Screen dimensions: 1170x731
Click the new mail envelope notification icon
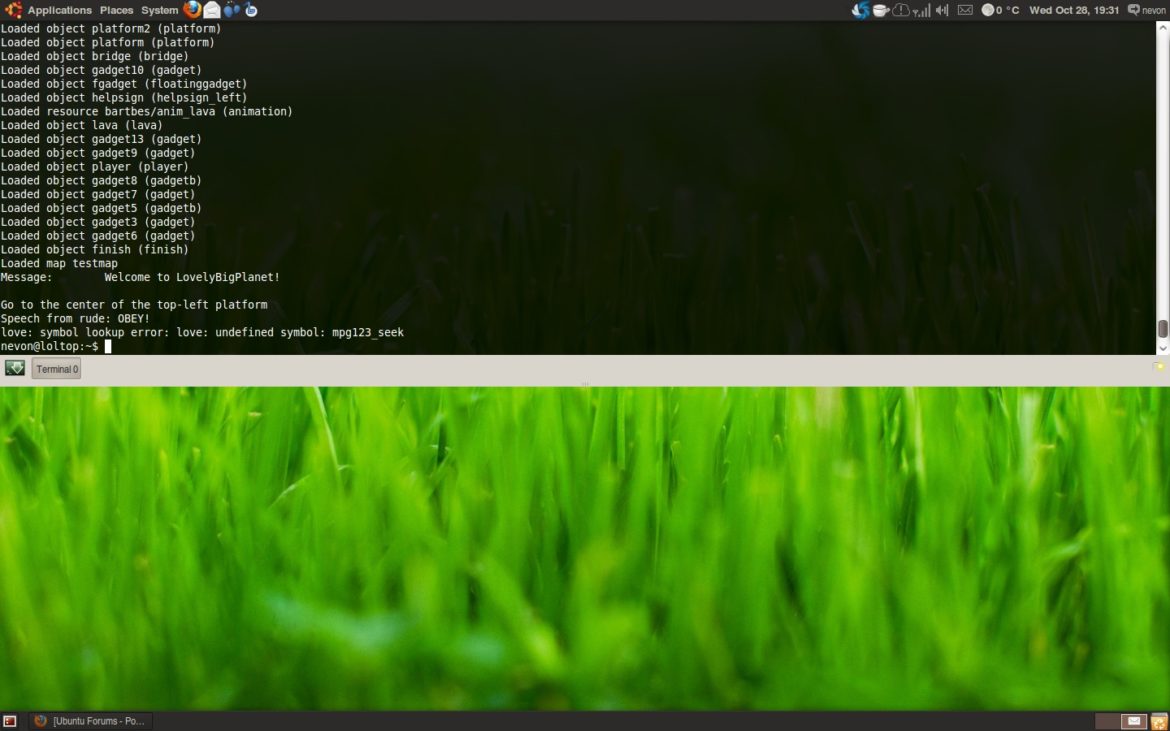963,9
